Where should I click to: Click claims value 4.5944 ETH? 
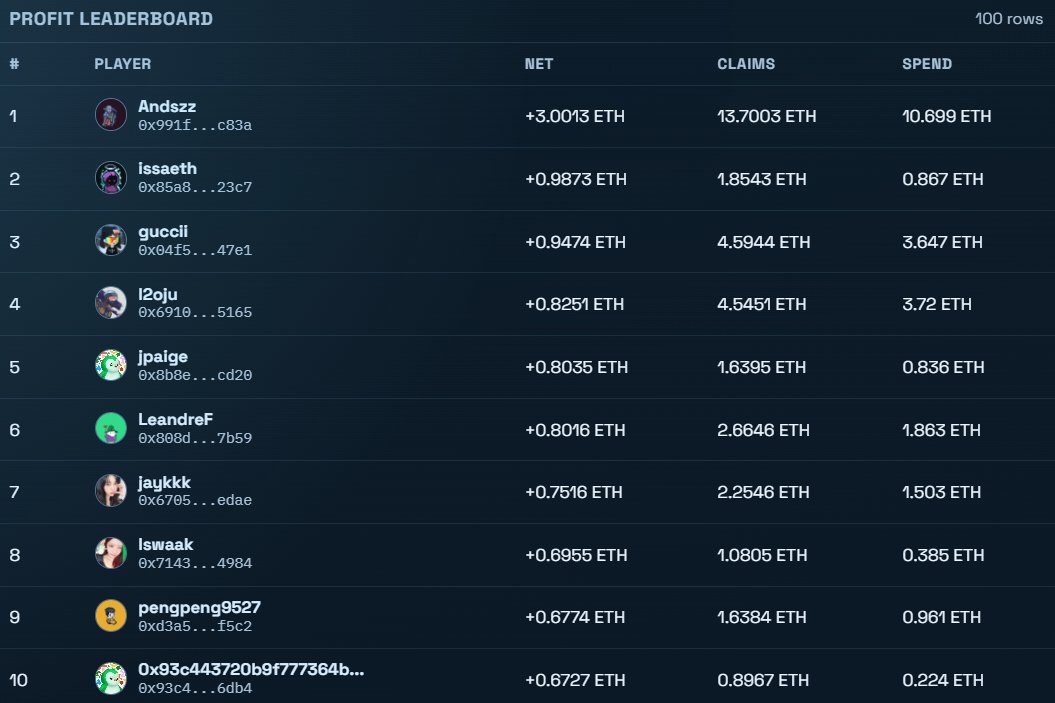(764, 242)
